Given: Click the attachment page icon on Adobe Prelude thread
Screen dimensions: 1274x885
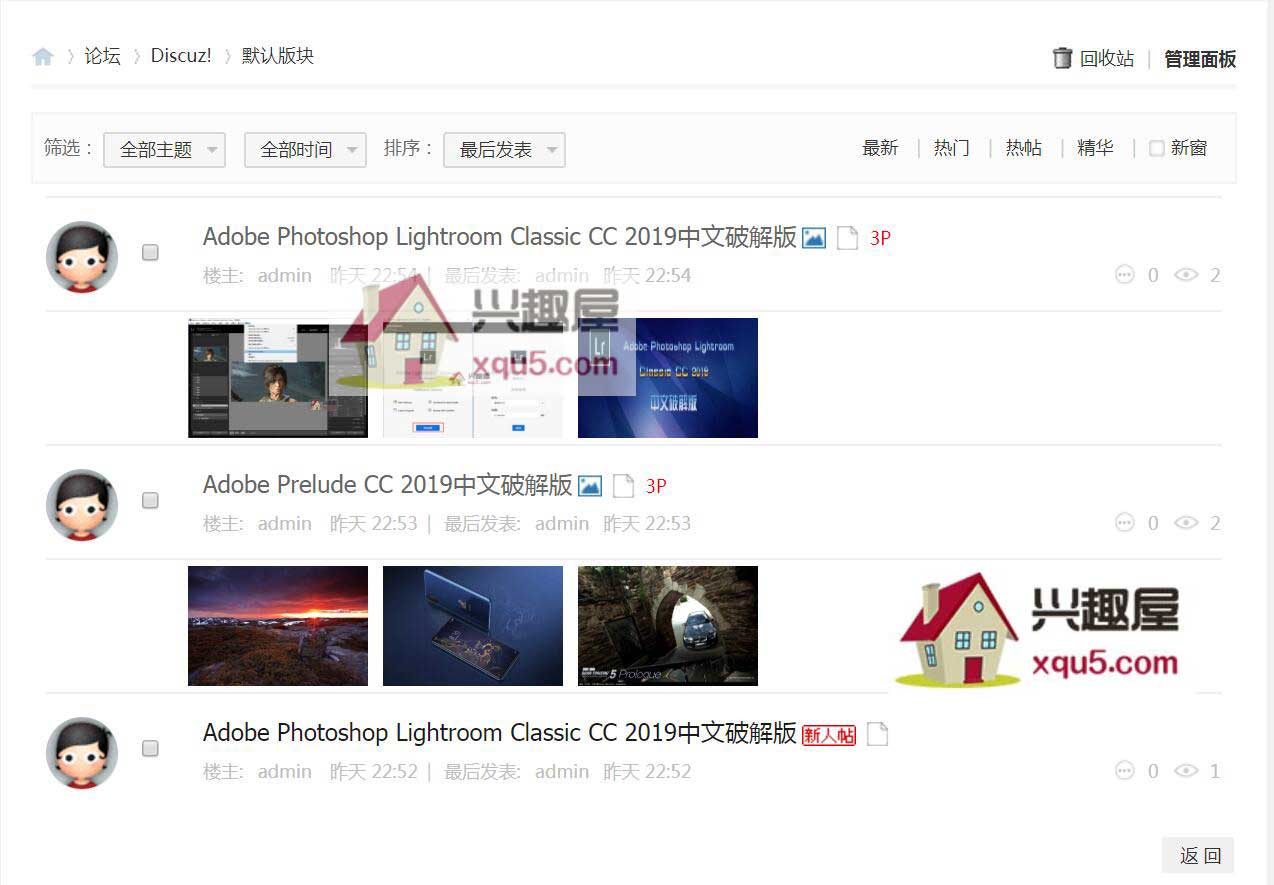Looking at the screenshot, I should point(623,486).
